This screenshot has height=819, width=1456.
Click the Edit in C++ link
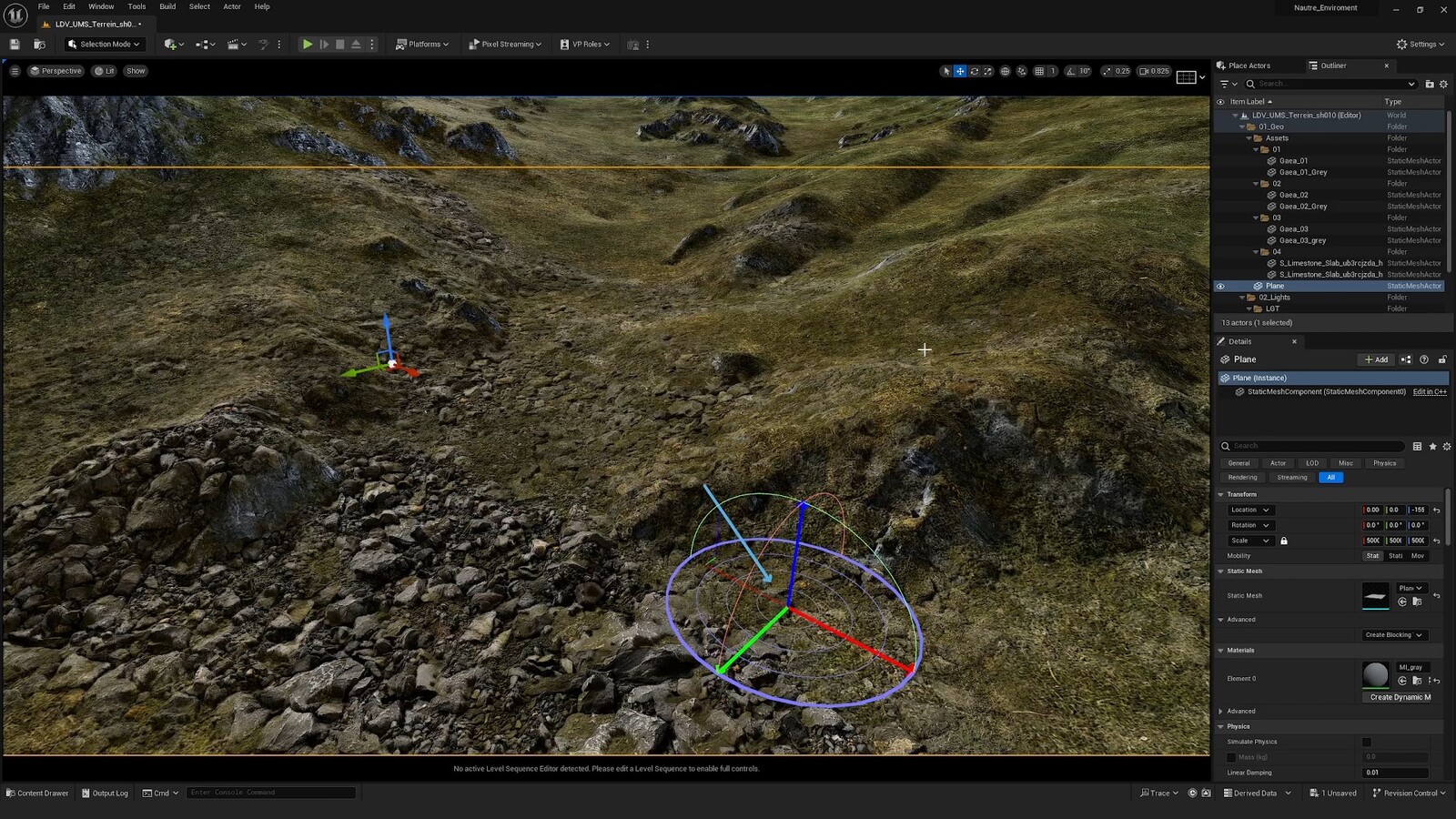[1430, 391]
